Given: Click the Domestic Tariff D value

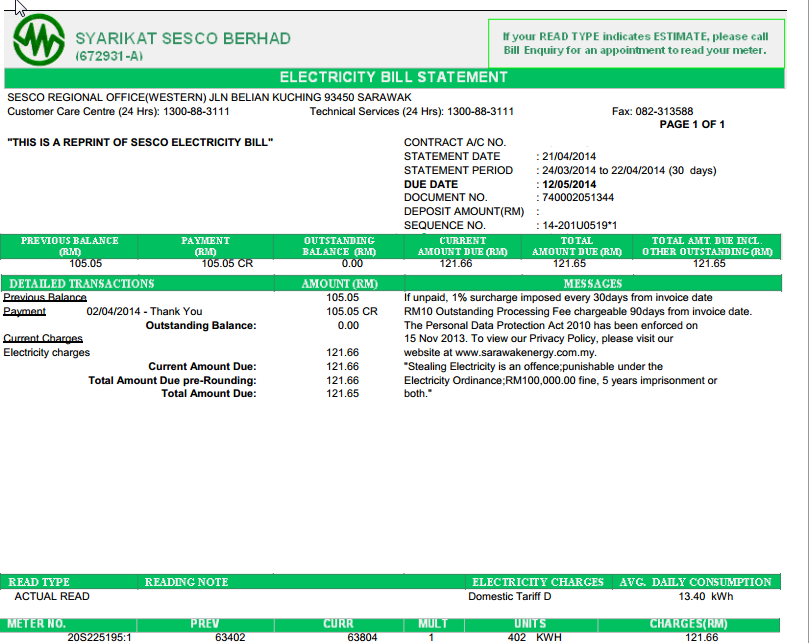Looking at the screenshot, I should 509,597.
